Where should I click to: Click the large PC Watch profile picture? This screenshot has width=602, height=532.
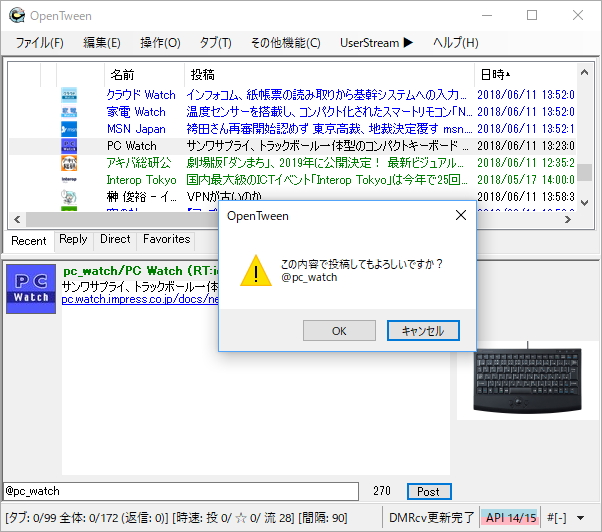[31, 289]
